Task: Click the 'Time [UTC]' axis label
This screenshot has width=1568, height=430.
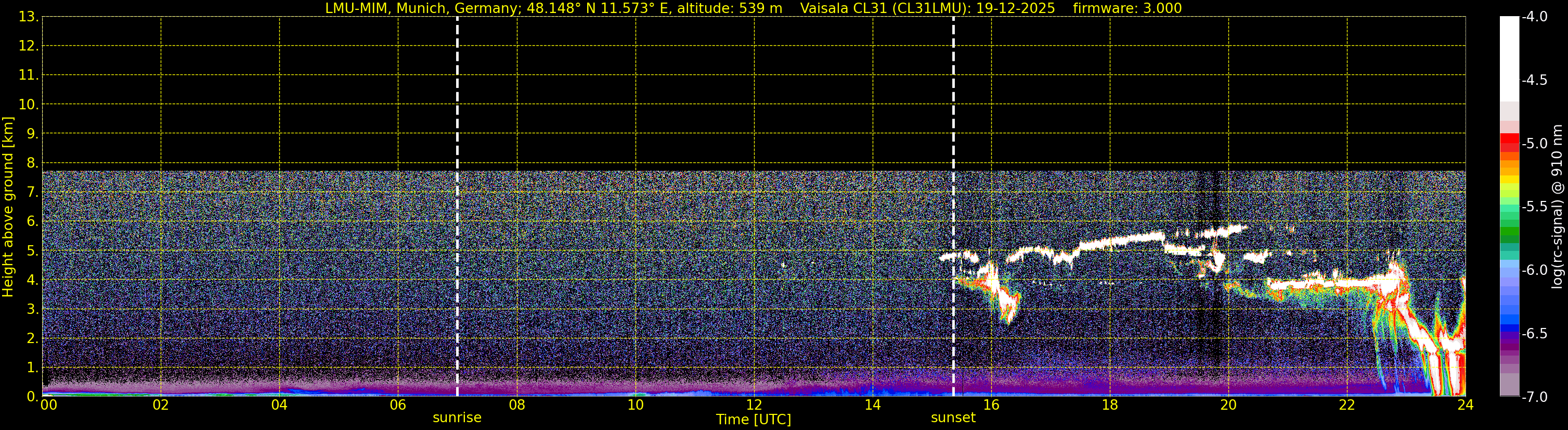Action: click(754, 420)
